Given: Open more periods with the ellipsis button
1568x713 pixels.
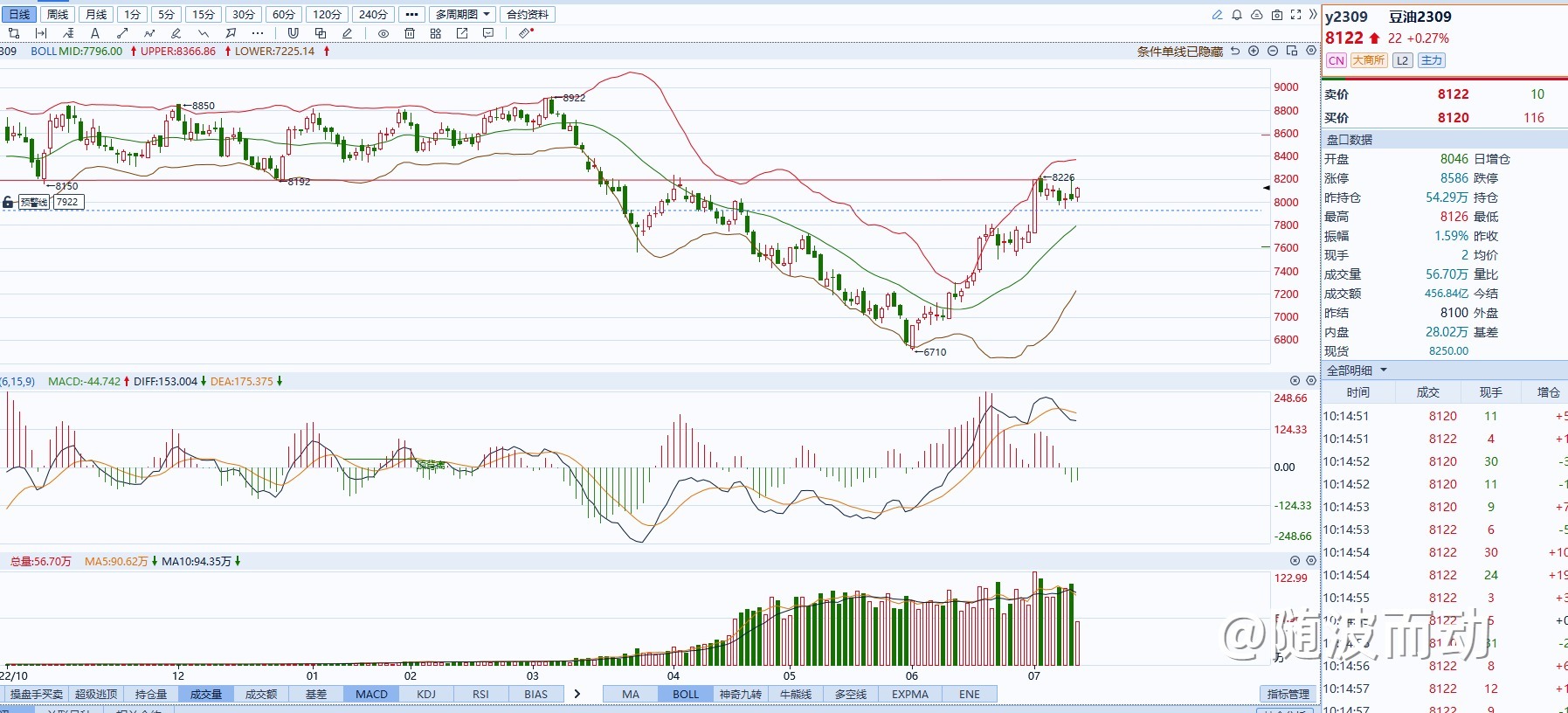Looking at the screenshot, I should tap(412, 14).
